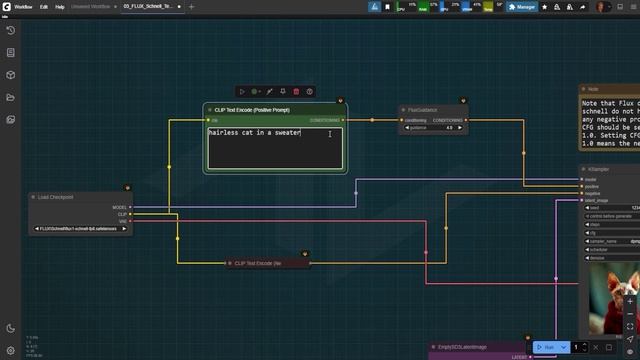Click the badge above positive prompt node
Screen dimensions: 640x360
[340, 100]
